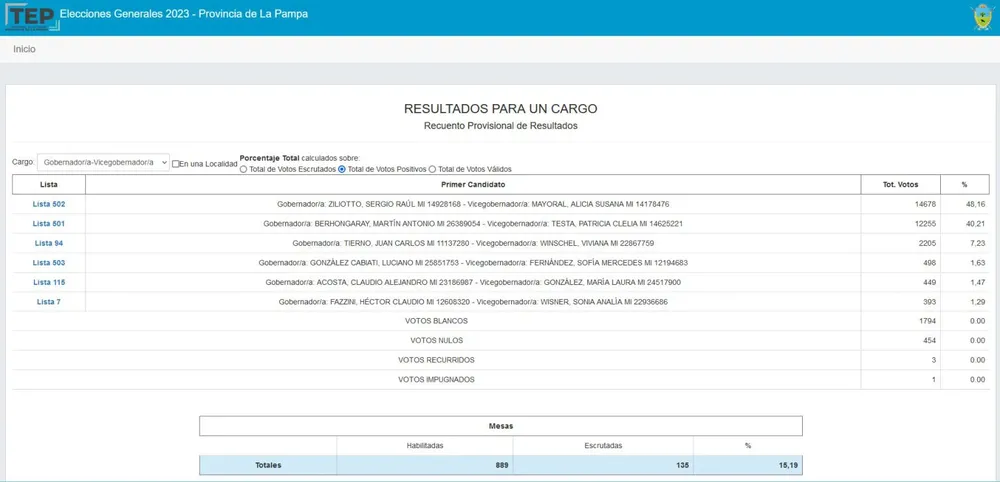The height and width of the screenshot is (482, 1000).
Task: Click the ACOSTA, CLAUDIO ALEJANDRO candidate row text
Action: point(473,282)
